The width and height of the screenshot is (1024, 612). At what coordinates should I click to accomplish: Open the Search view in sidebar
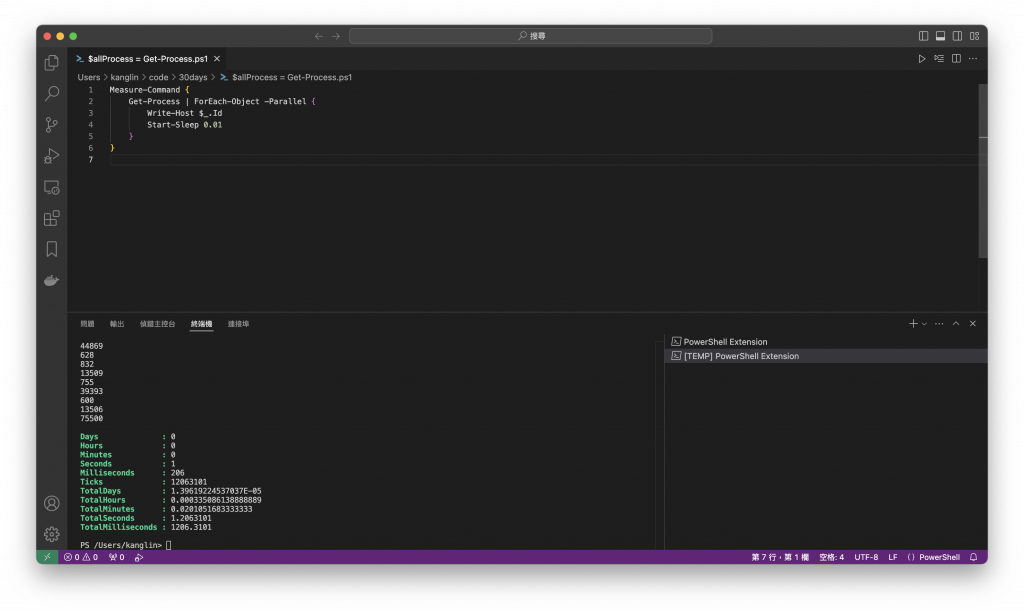(x=52, y=93)
